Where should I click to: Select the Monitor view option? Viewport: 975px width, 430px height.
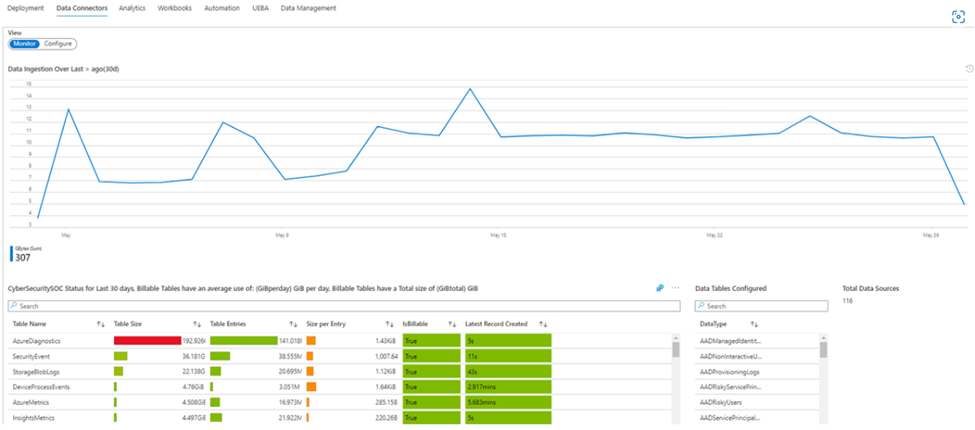(x=25, y=44)
